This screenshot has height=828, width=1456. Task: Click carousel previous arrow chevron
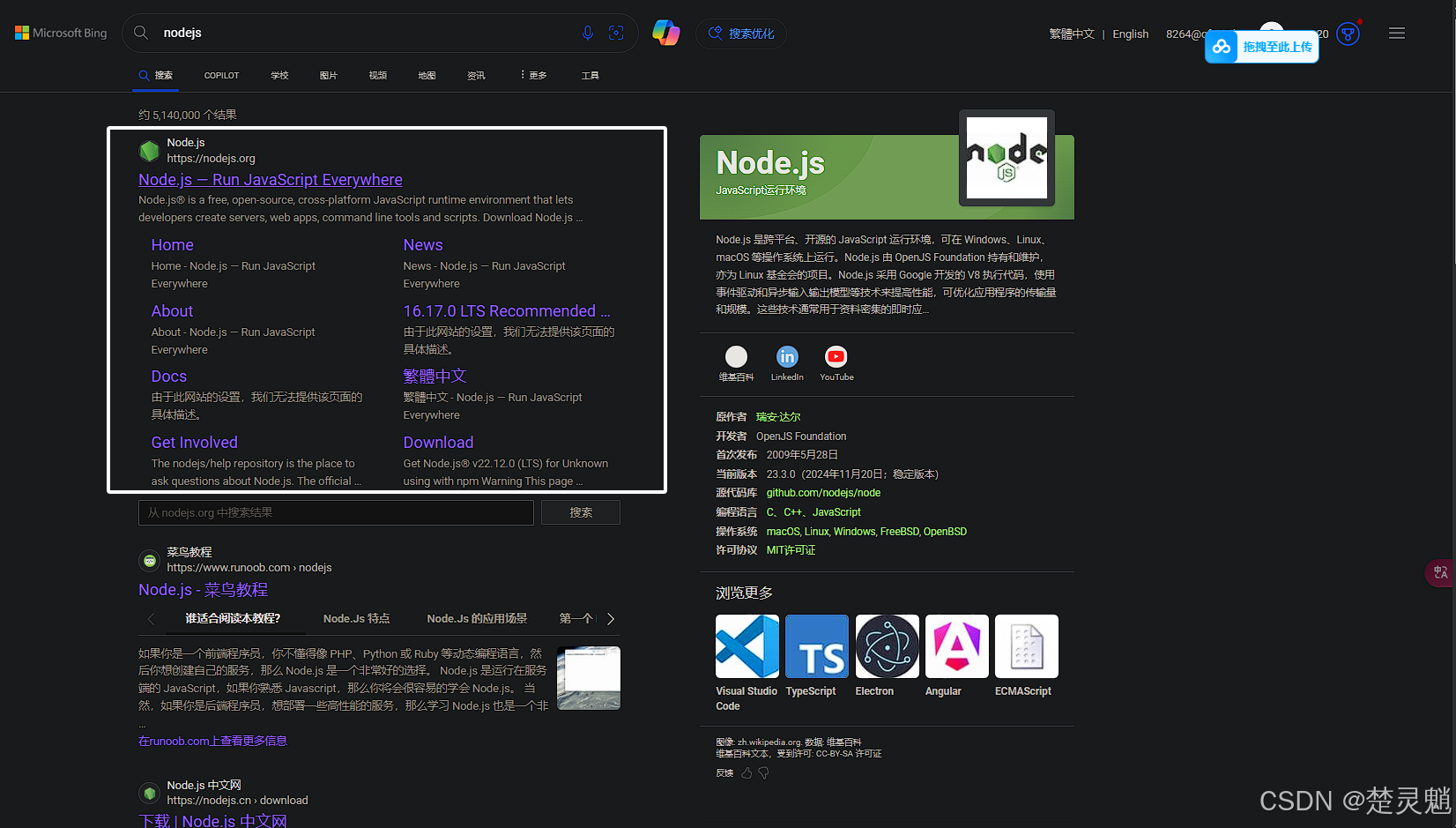(151, 619)
